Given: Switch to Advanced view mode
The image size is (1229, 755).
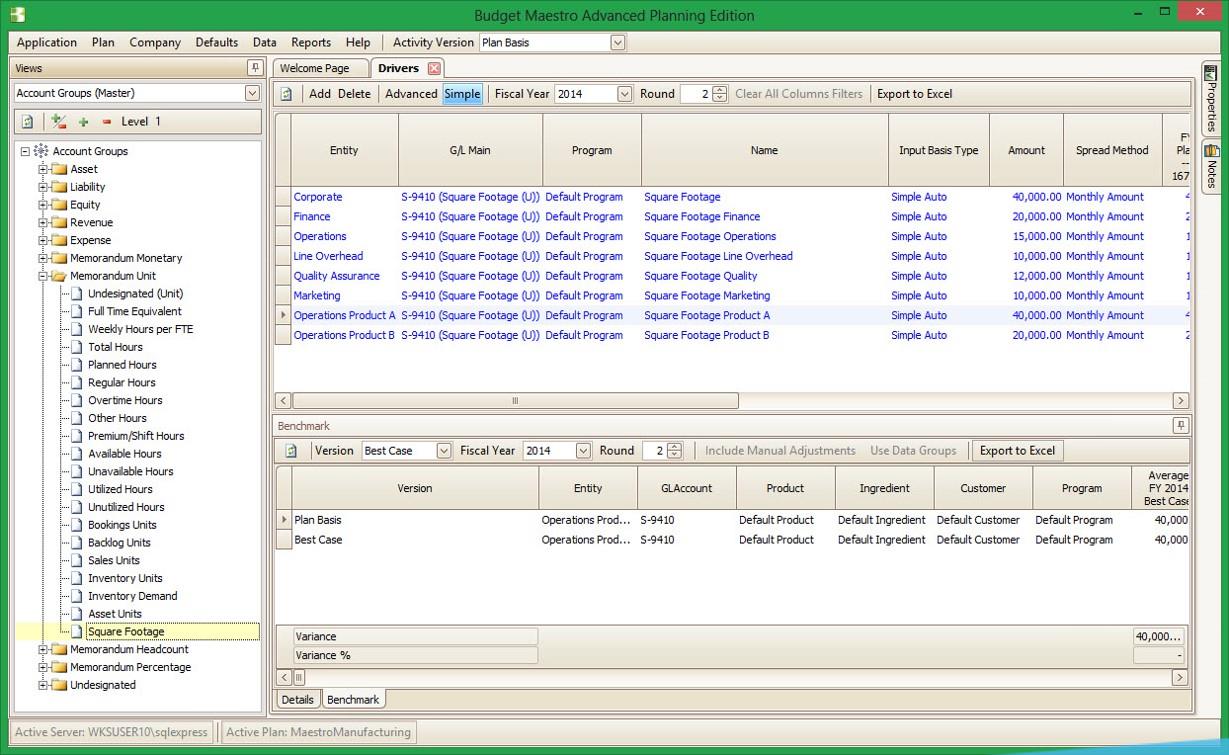Looking at the screenshot, I should tap(411, 94).
